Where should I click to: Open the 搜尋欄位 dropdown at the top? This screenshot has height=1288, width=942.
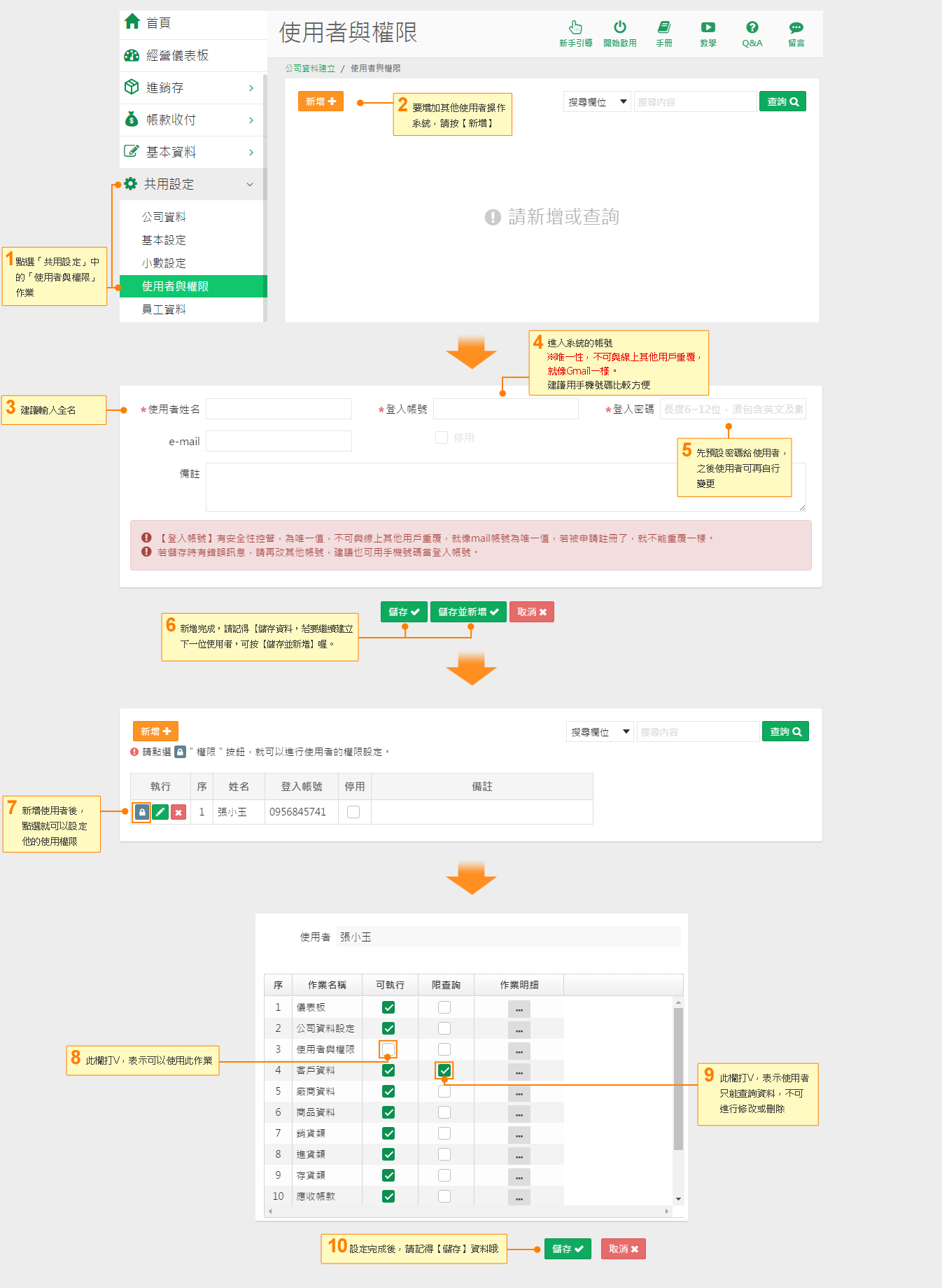[597, 102]
